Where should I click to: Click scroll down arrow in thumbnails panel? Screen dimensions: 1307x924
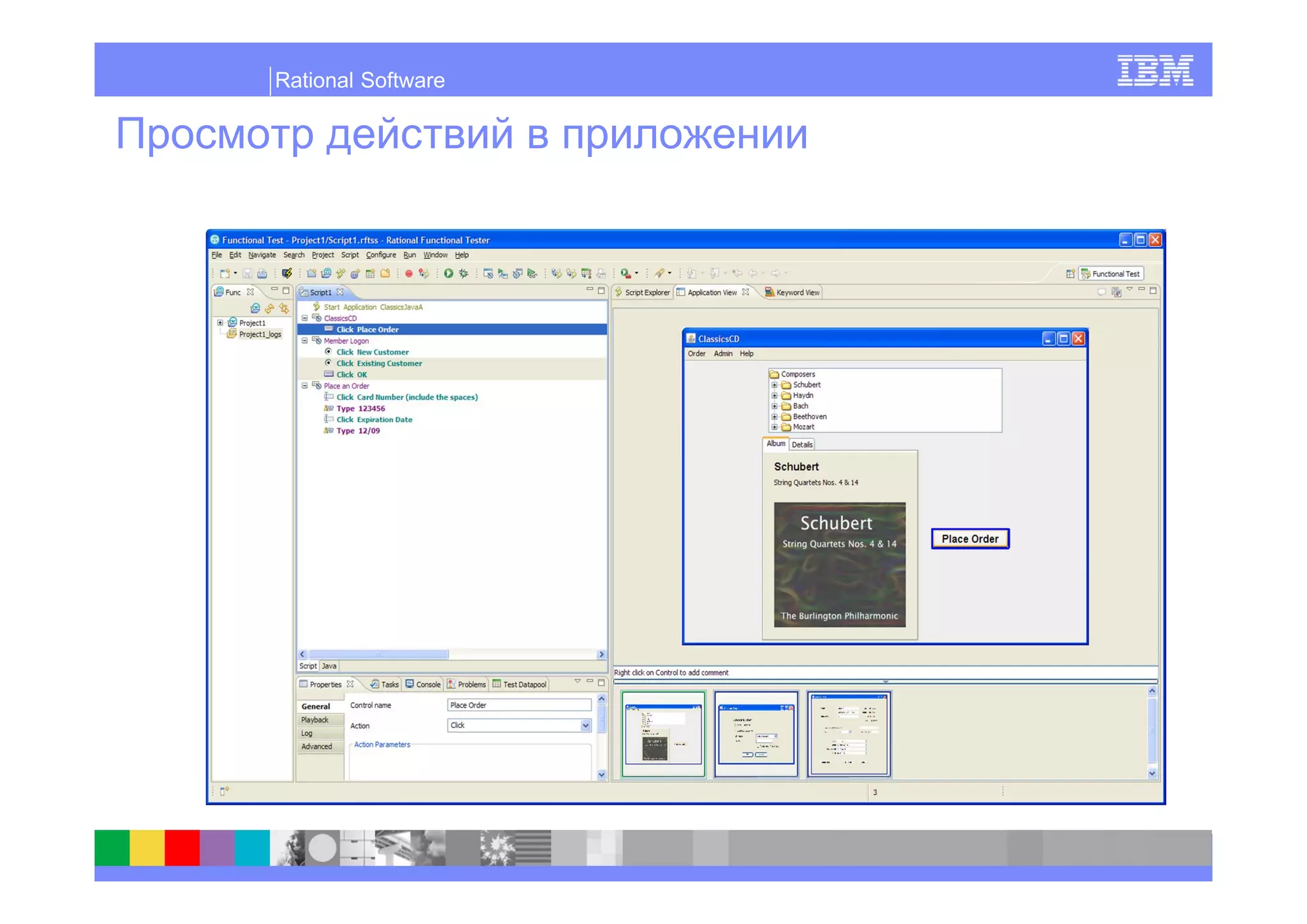coord(1152,773)
